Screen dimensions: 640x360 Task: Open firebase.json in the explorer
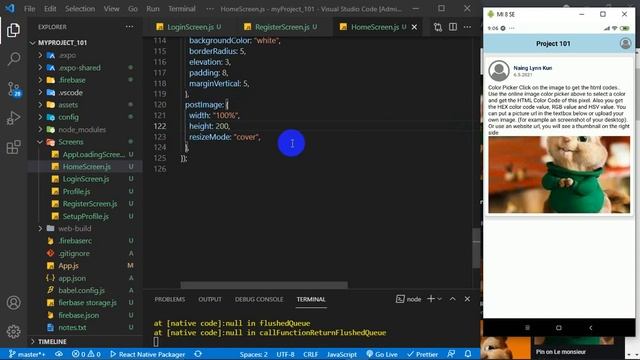78,315
